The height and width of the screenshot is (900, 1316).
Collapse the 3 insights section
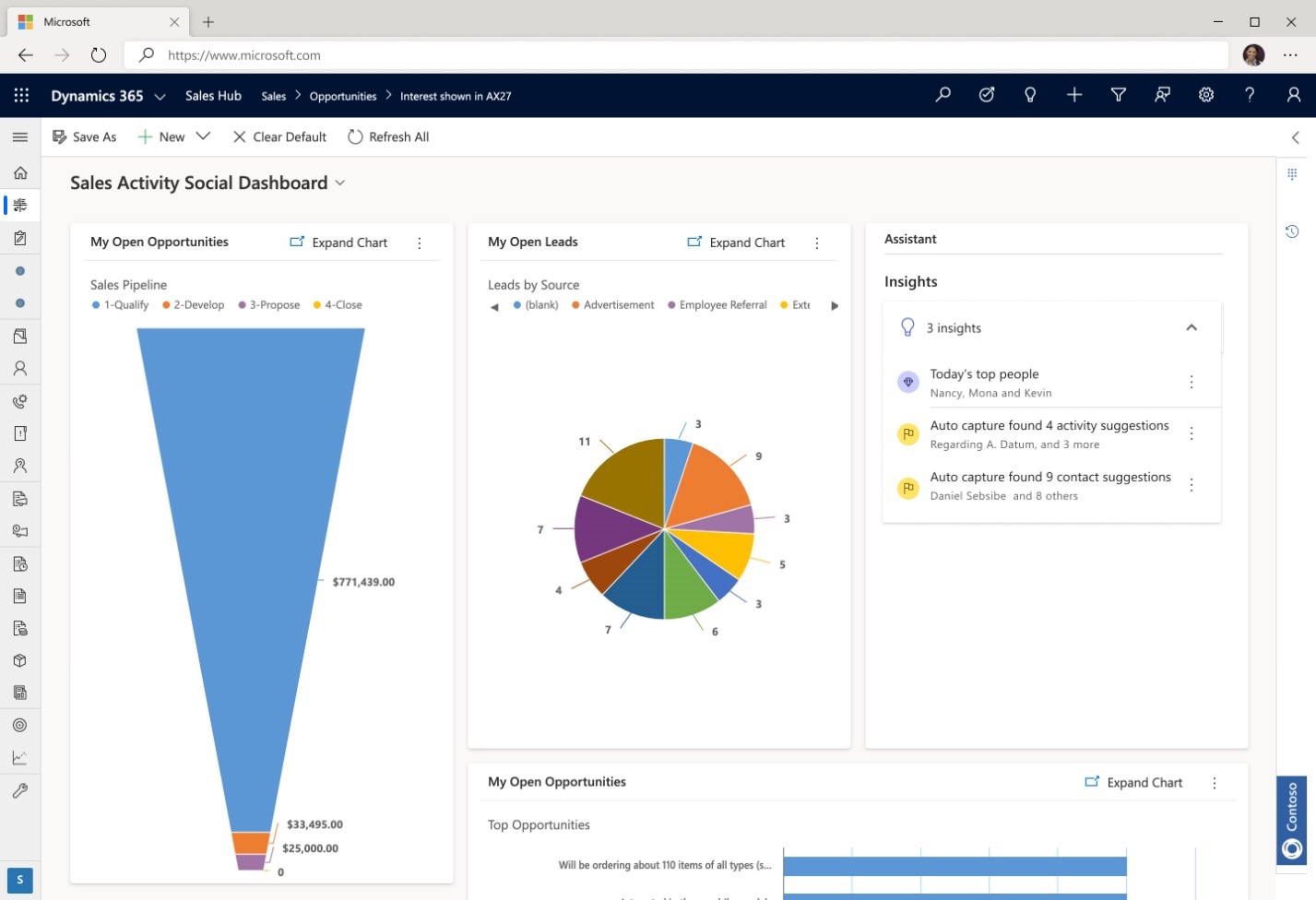(1191, 327)
